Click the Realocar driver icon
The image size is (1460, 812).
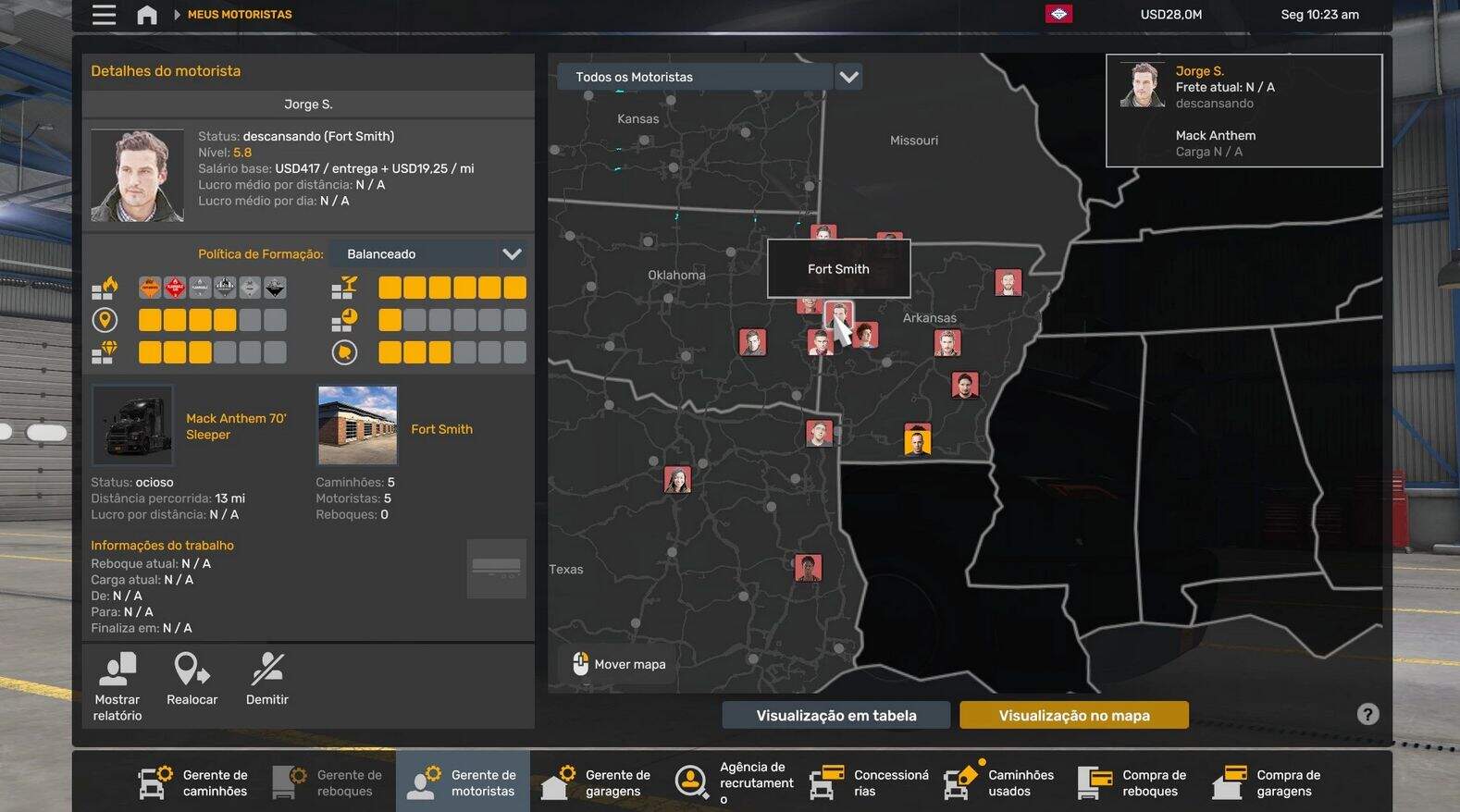click(192, 669)
